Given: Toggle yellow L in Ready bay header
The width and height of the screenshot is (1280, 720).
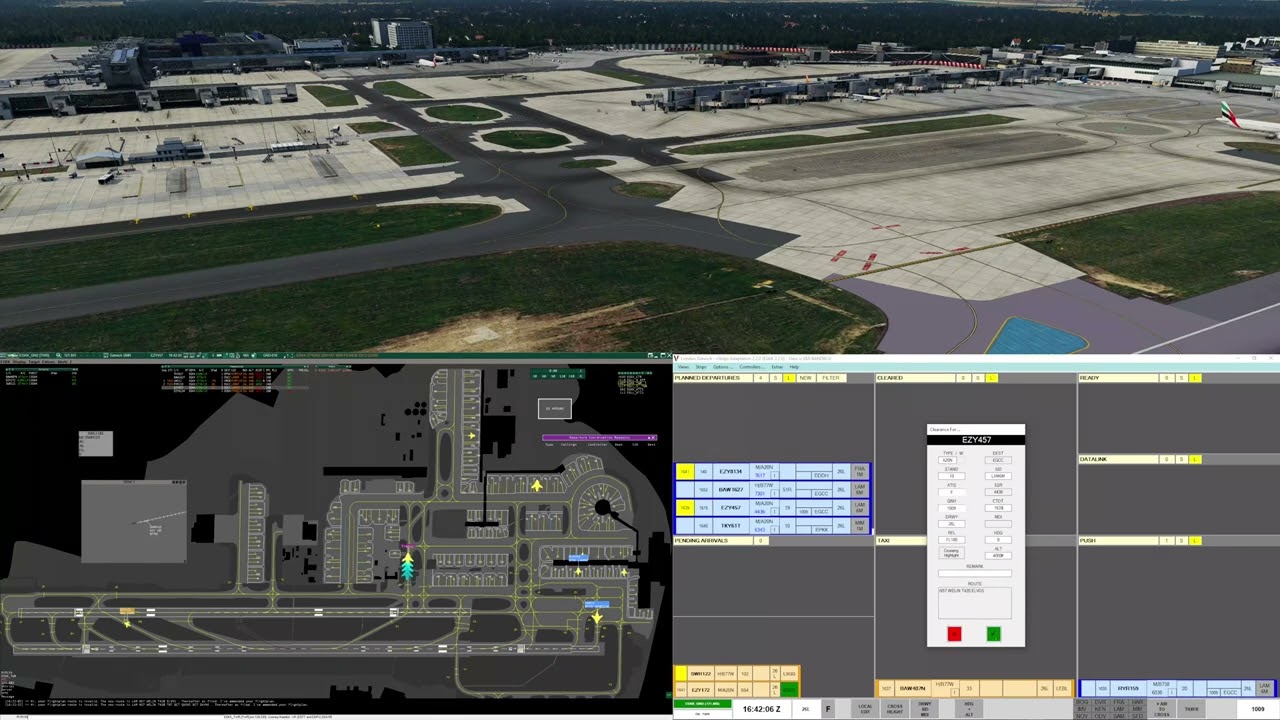Looking at the screenshot, I should pos(1194,378).
